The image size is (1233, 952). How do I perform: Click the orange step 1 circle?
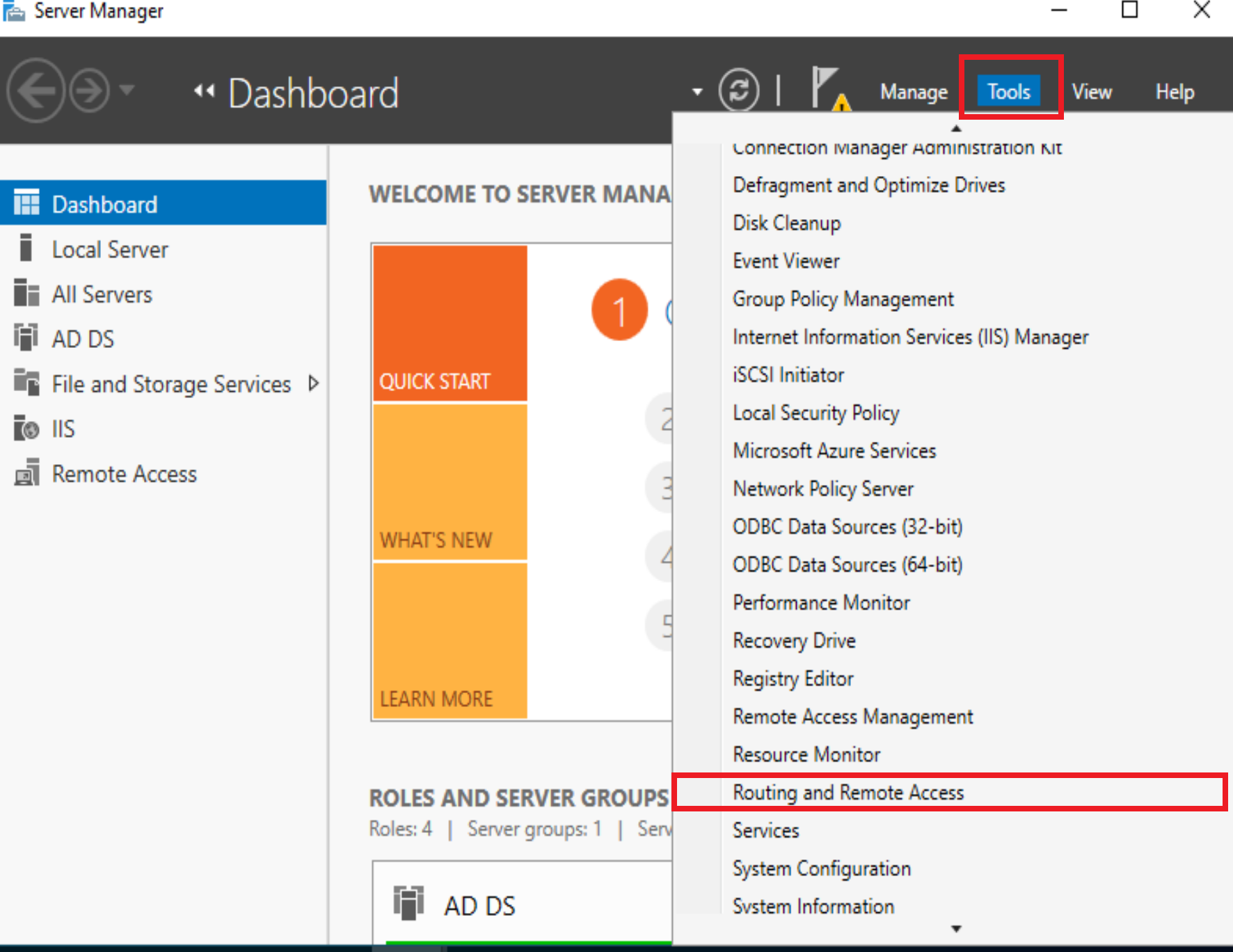[x=619, y=310]
